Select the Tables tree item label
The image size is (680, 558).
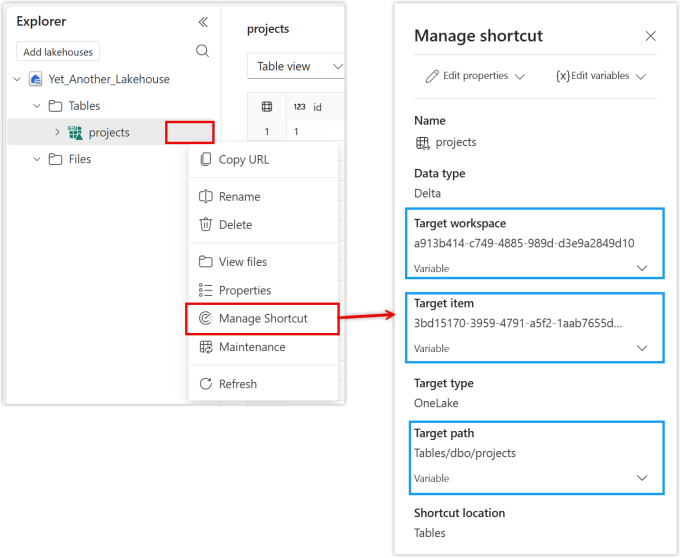pyautogui.click(x=84, y=106)
